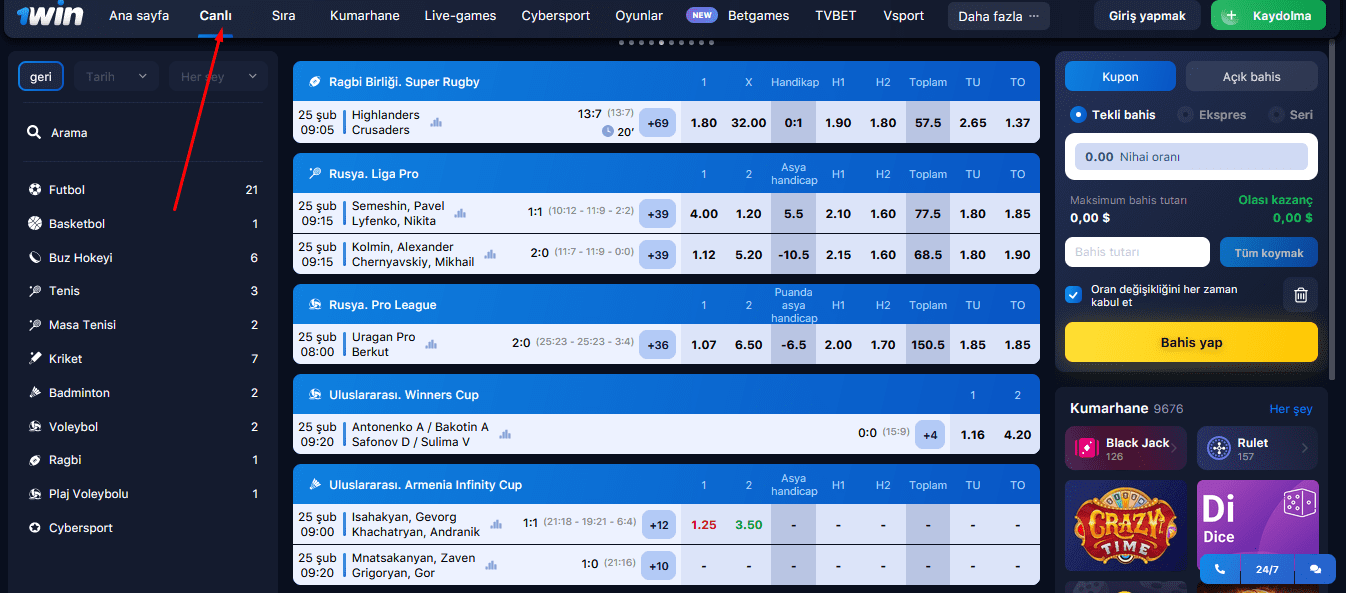Expand +36 markets for Uragan Pro match
Image resolution: width=1346 pixels, height=593 pixels.
coord(658,345)
